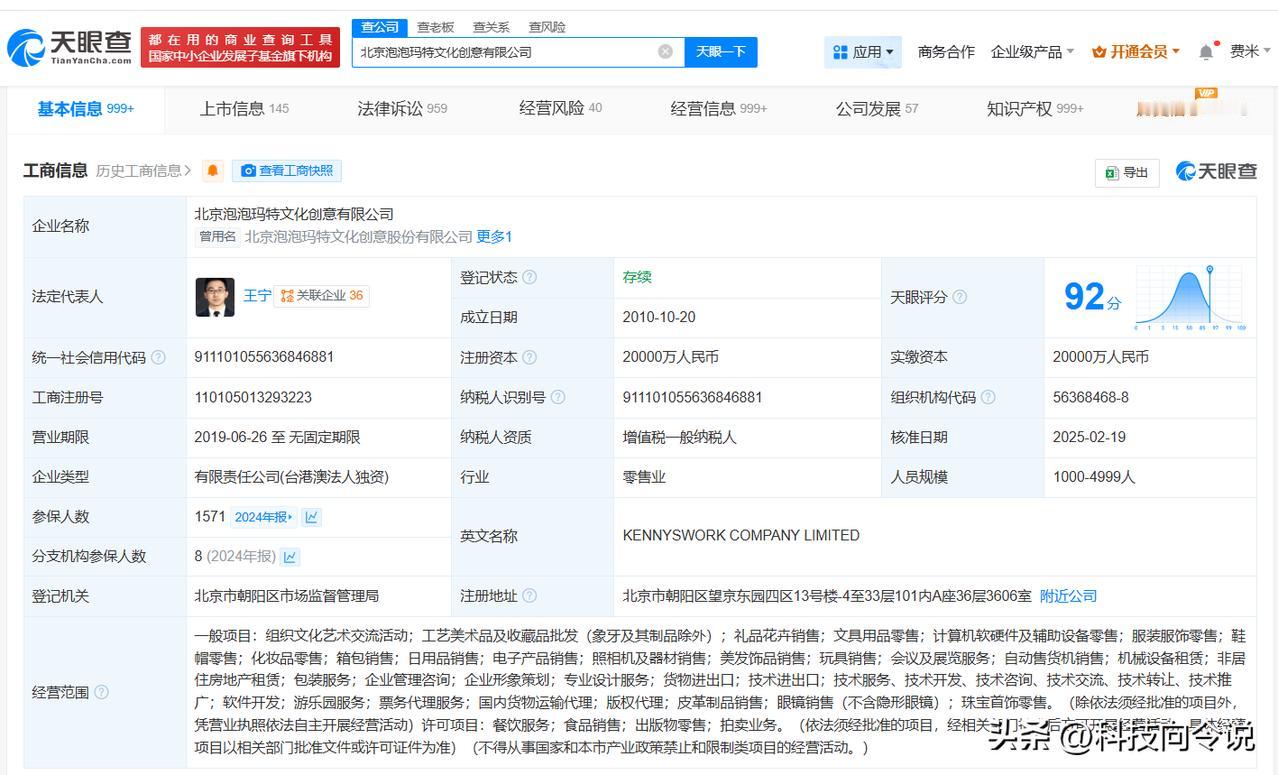Click help icon next to 经营范围
The height and width of the screenshot is (775, 1278).
tap(101, 692)
